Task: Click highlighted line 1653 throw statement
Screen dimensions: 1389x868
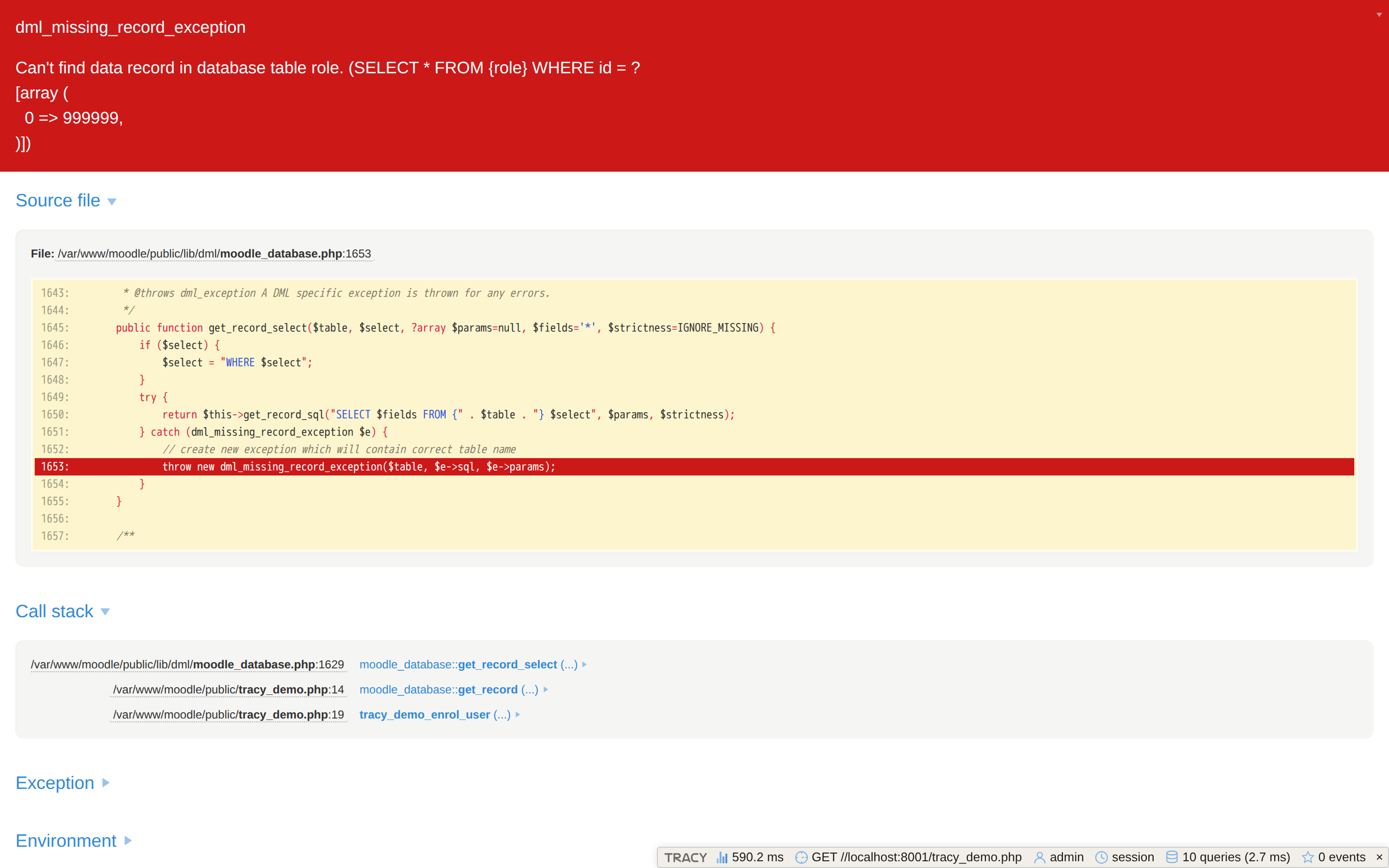Action: pos(694,467)
